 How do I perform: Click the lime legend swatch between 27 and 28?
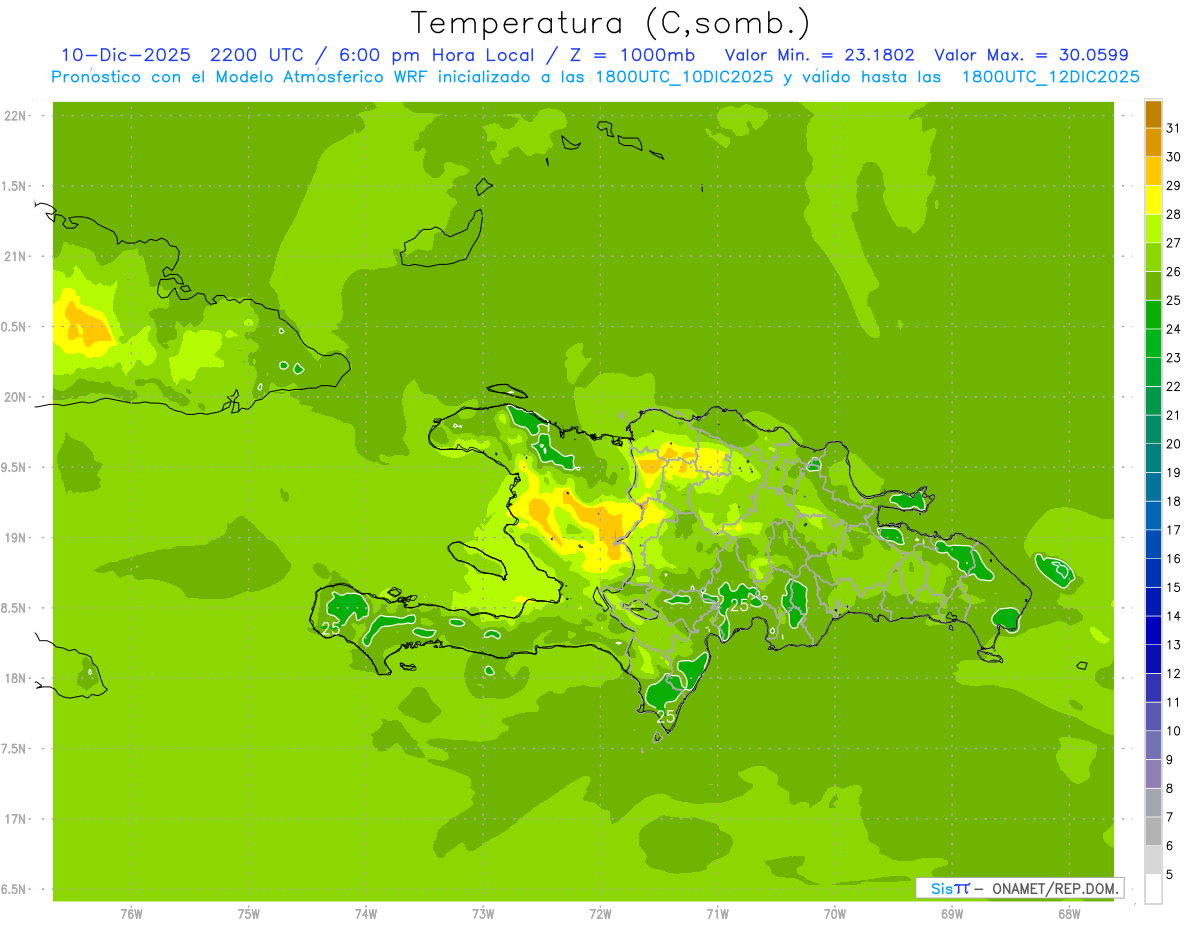coord(1153,229)
